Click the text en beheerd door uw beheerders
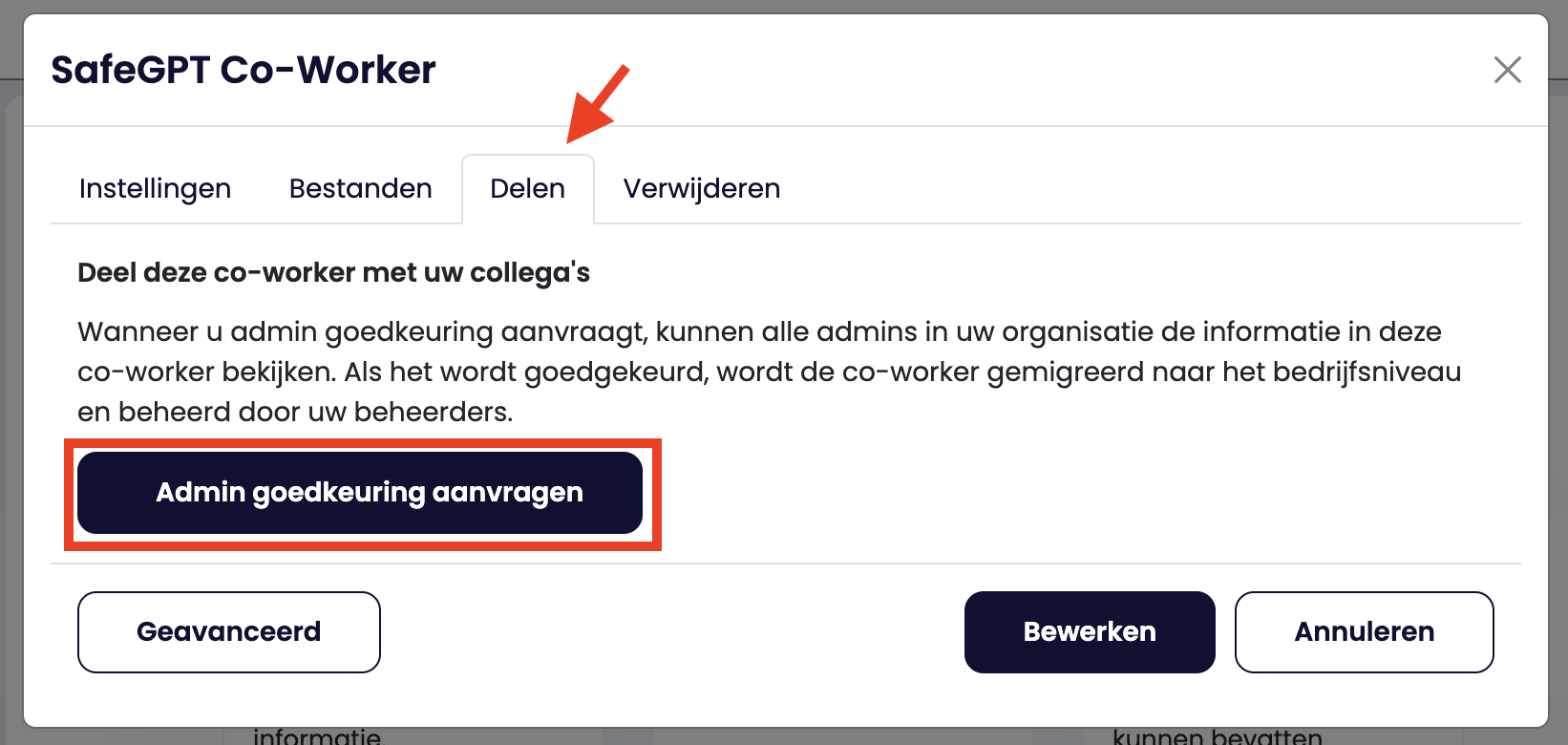This screenshot has height=745, width=1568. click(295, 413)
